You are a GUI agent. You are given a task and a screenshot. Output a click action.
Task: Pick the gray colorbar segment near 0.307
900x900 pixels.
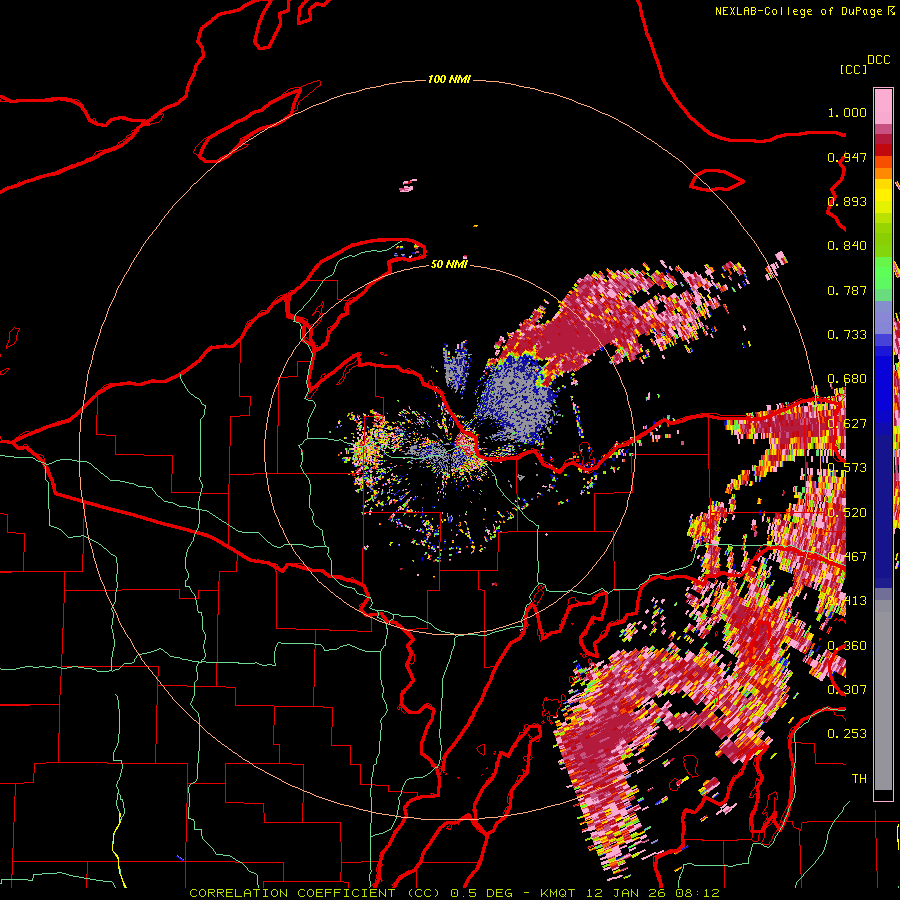tap(883, 695)
